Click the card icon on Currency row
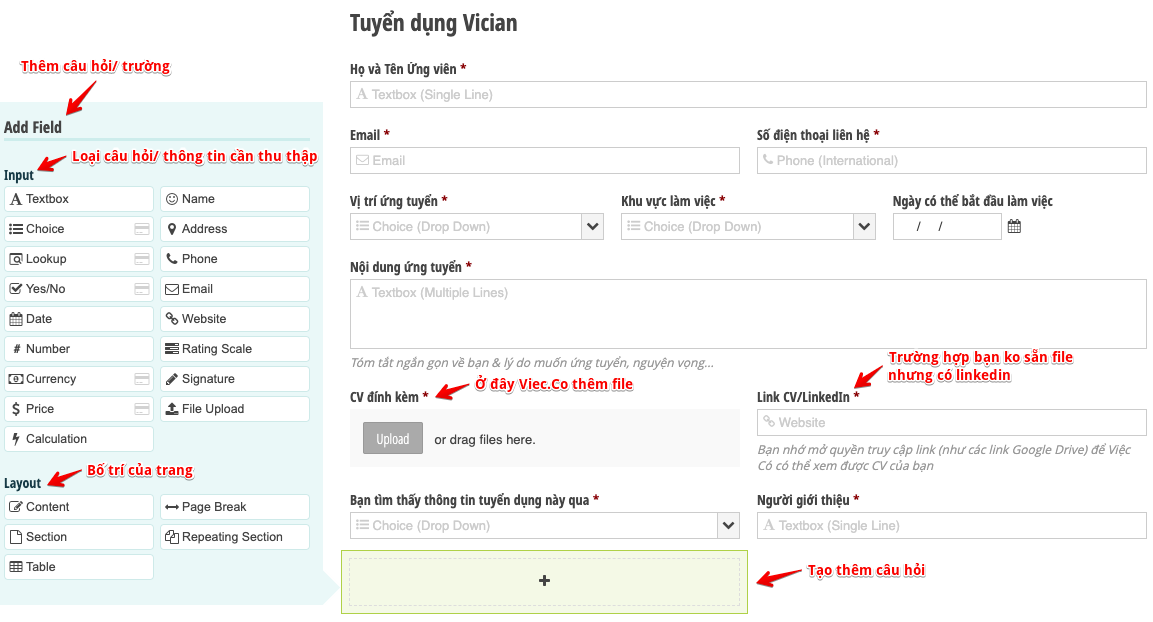1153x622 pixels. (x=142, y=379)
